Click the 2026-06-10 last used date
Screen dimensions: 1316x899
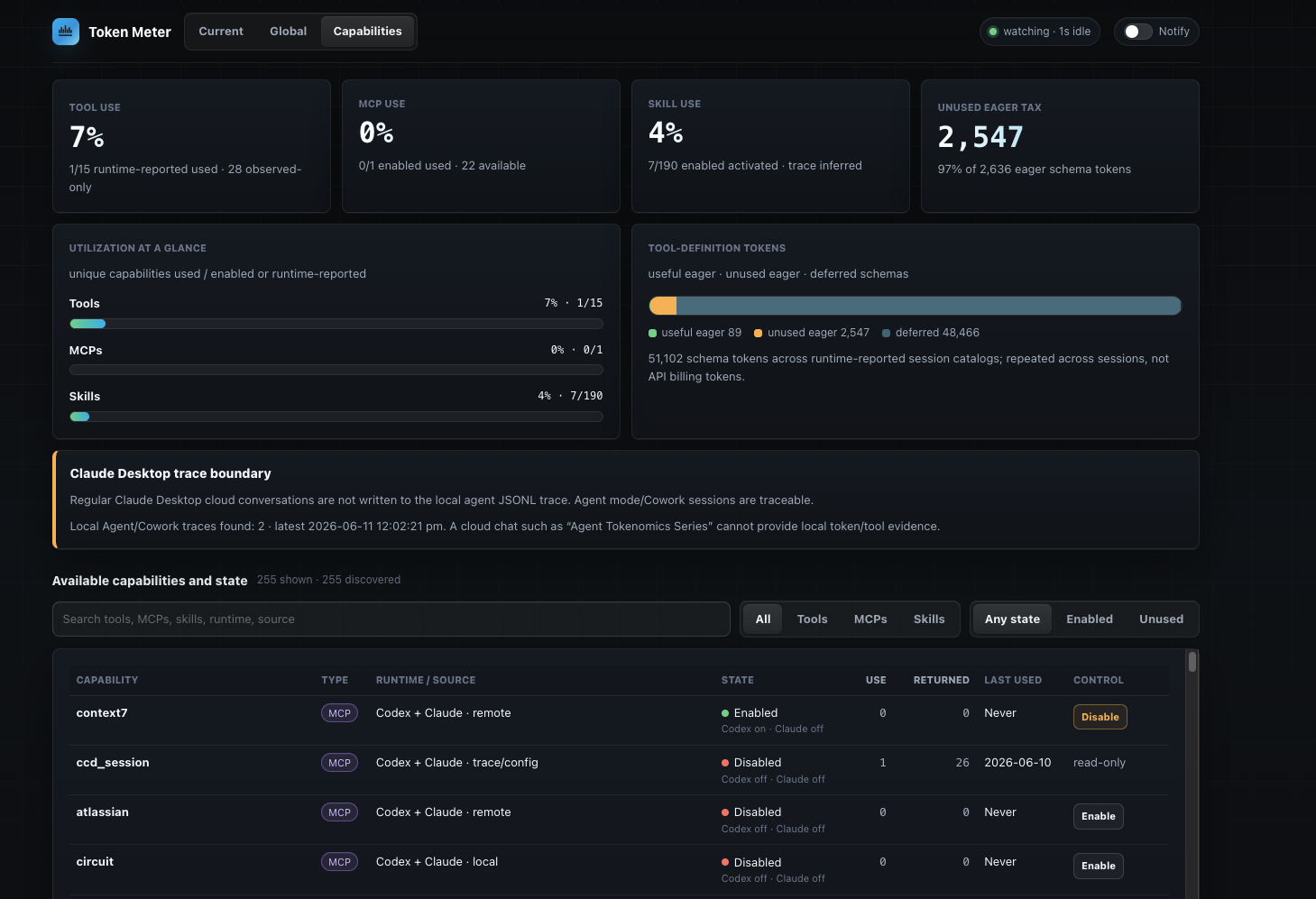point(1017,762)
